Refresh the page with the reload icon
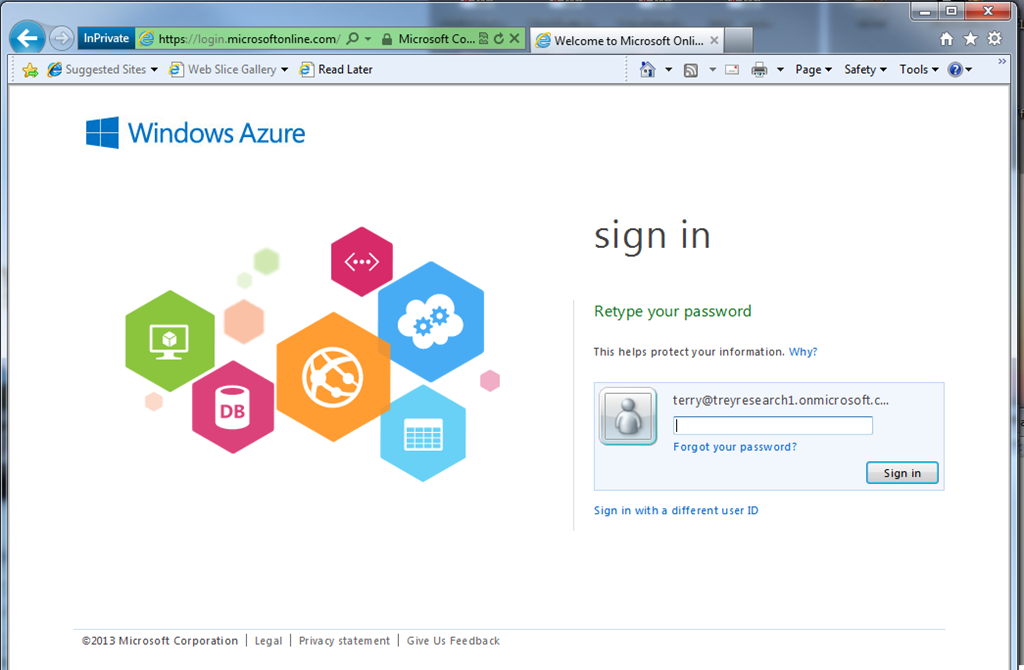 click(x=499, y=39)
